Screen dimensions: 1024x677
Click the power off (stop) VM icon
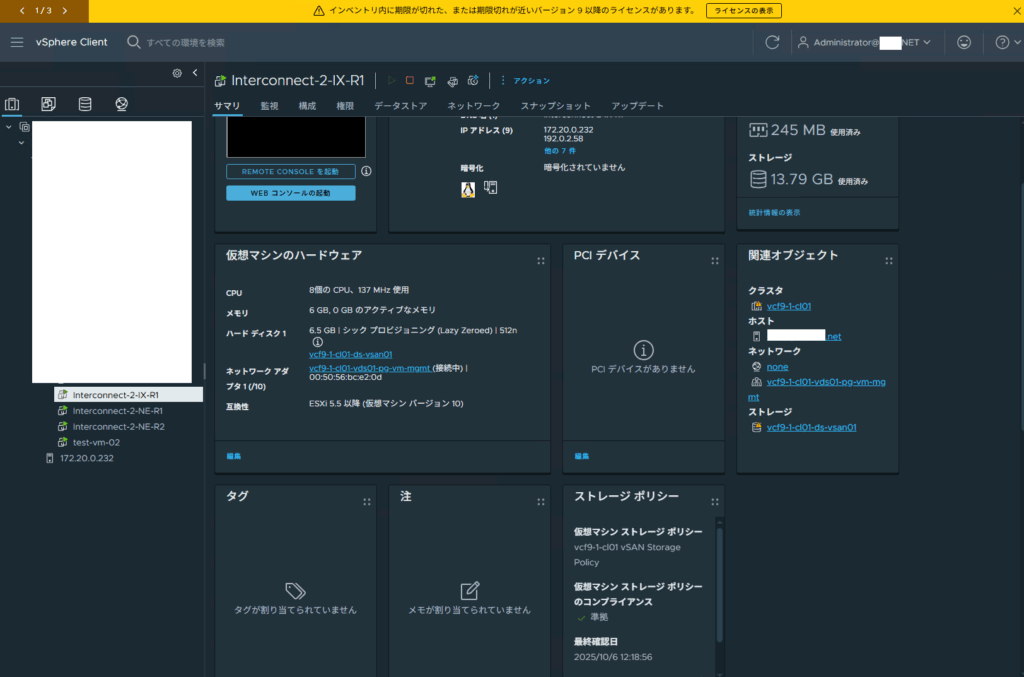pyautogui.click(x=409, y=80)
